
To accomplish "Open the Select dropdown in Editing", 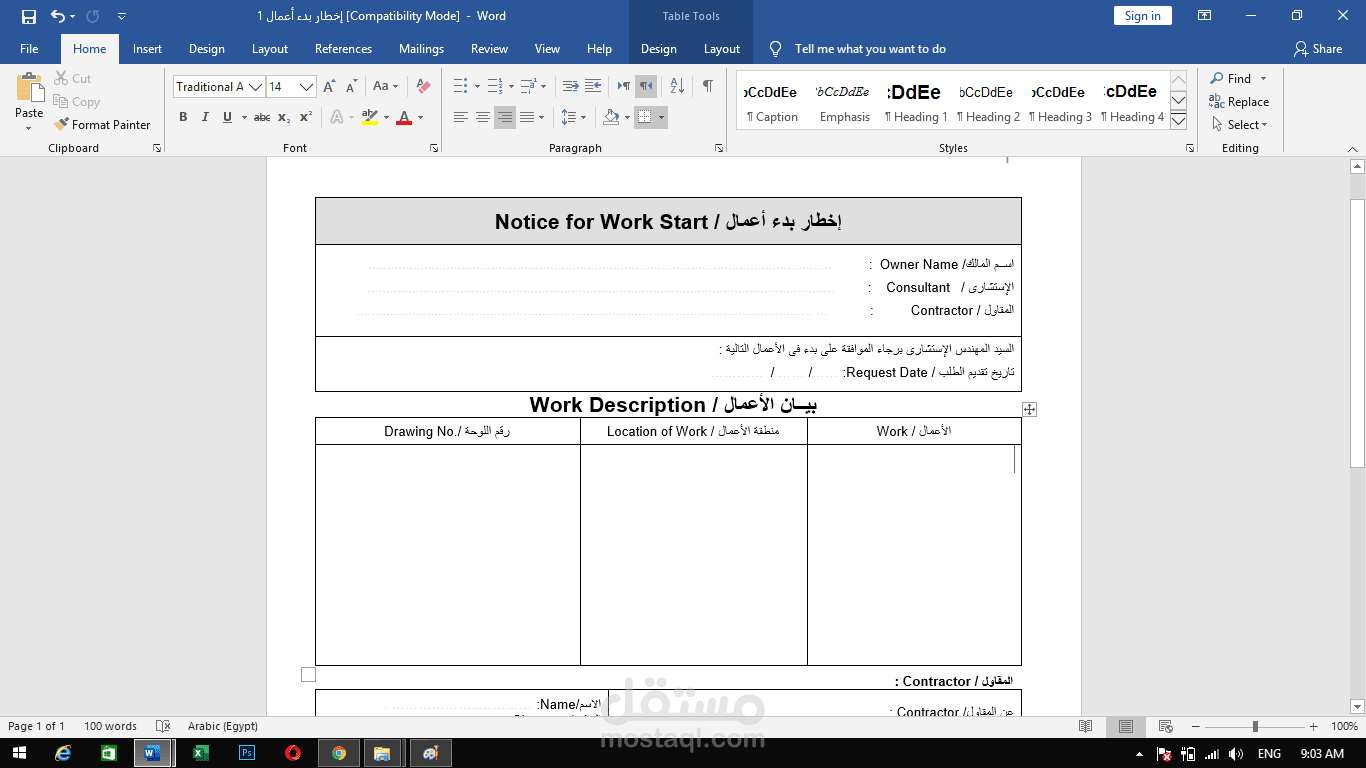I will (1240, 125).
